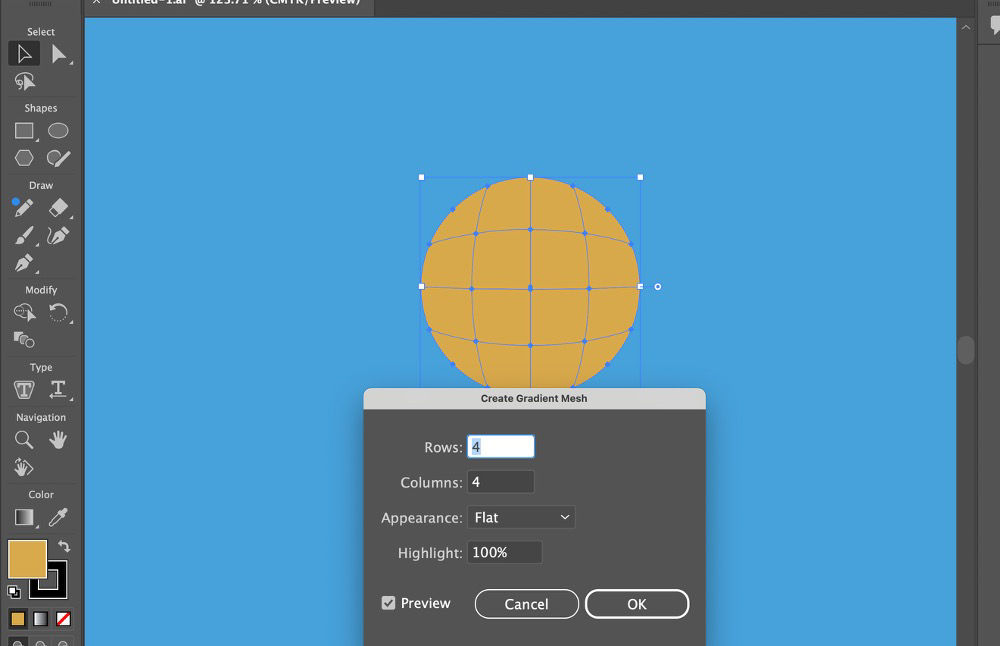This screenshot has width=1000, height=646.
Task: Select the Eyedropper tool
Action: (57, 516)
